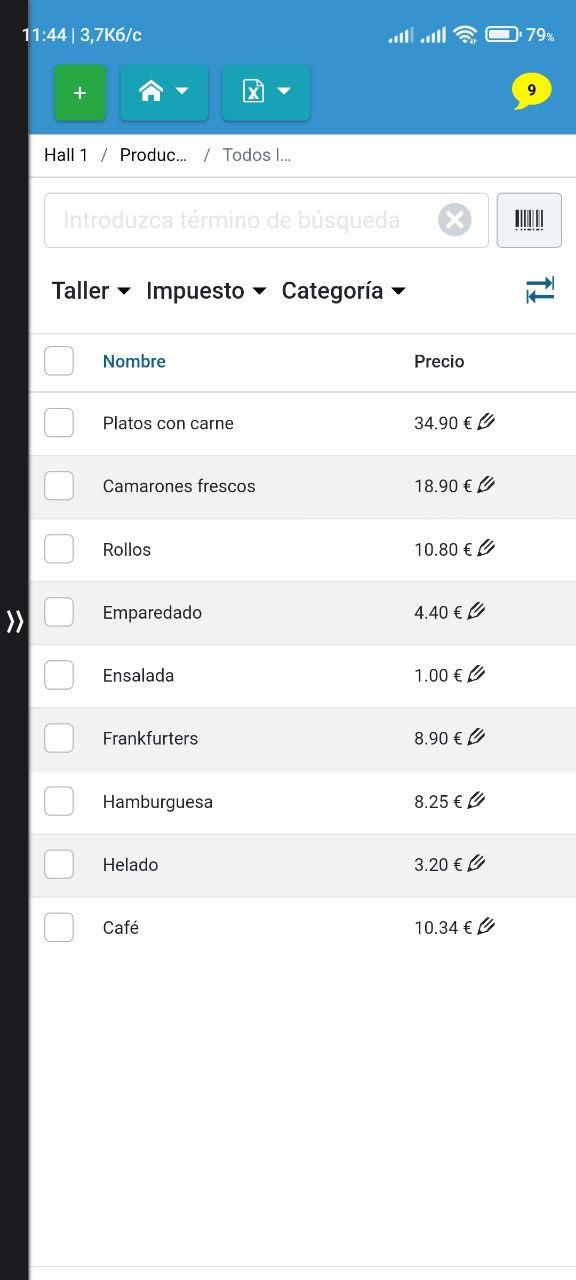This screenshot has height=1280, width=576.
Task: Edit price pencil for Café
Action: pyautogui.click(x=486, y=926)
